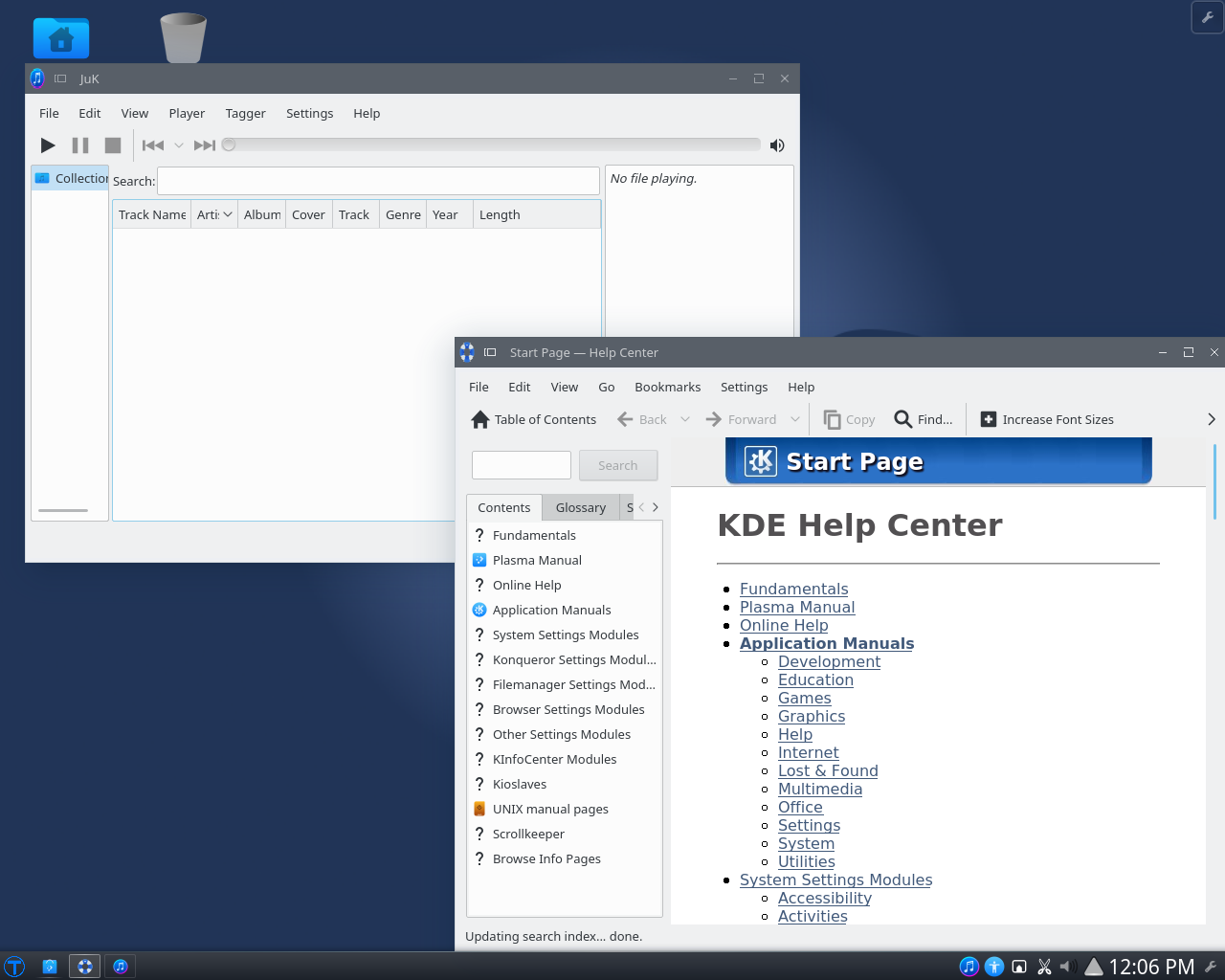
Task: Open the Online Help page link
Action: click(x=784, y=625)
